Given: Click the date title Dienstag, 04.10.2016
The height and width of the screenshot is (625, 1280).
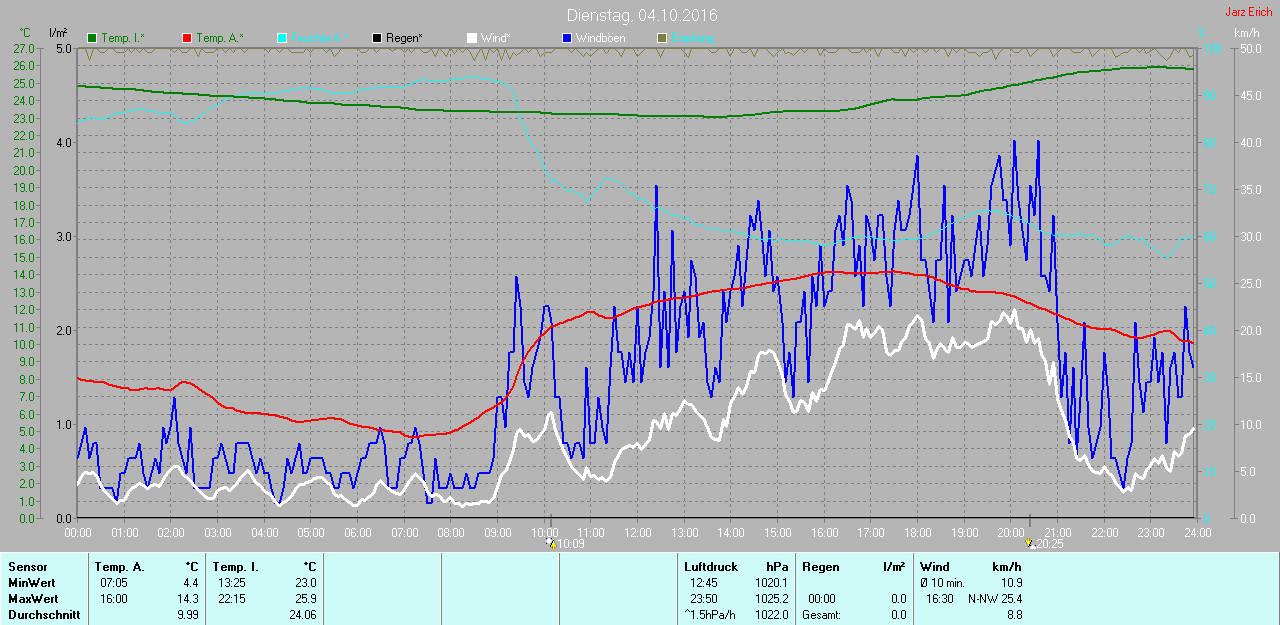Looking at the screenshot, I should click(x=641, y=15).
